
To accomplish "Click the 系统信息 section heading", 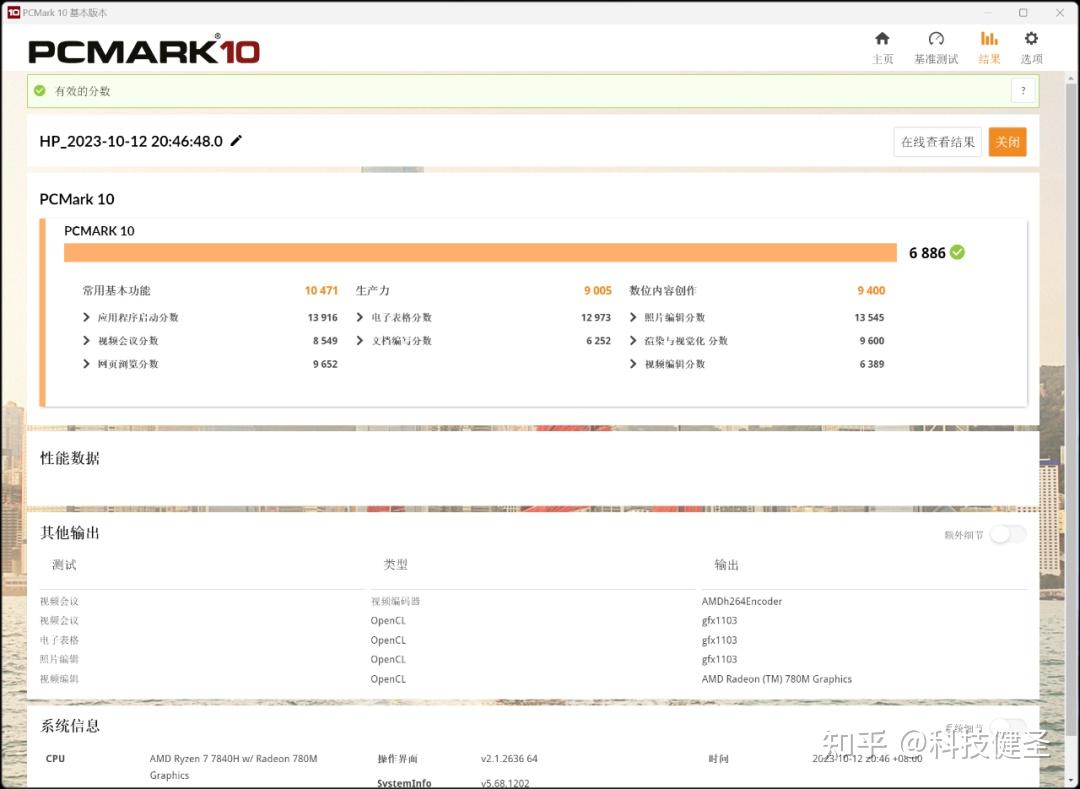I will pyautogui.click(x=70, y=726).
